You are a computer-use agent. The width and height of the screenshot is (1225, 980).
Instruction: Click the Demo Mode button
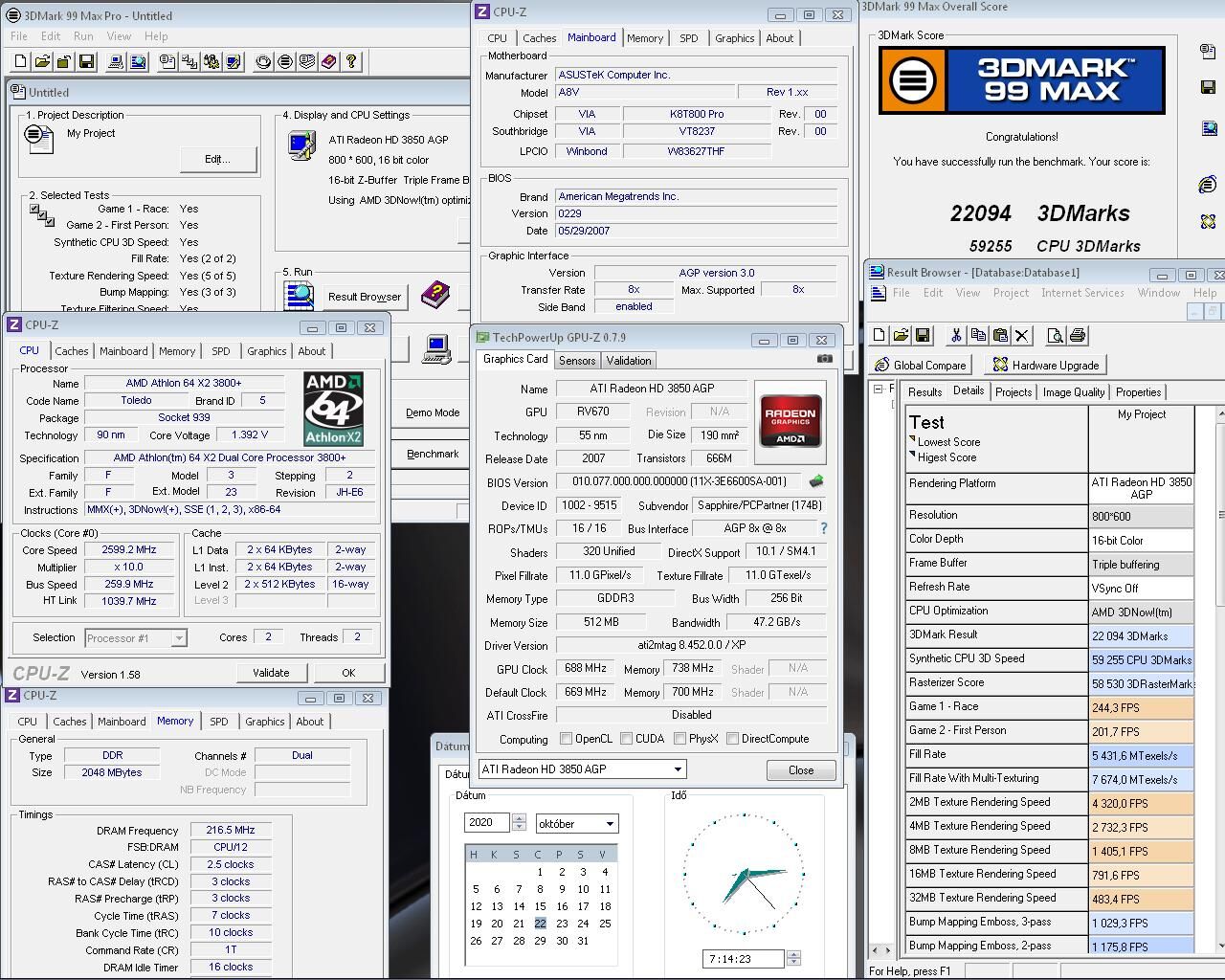433,412
